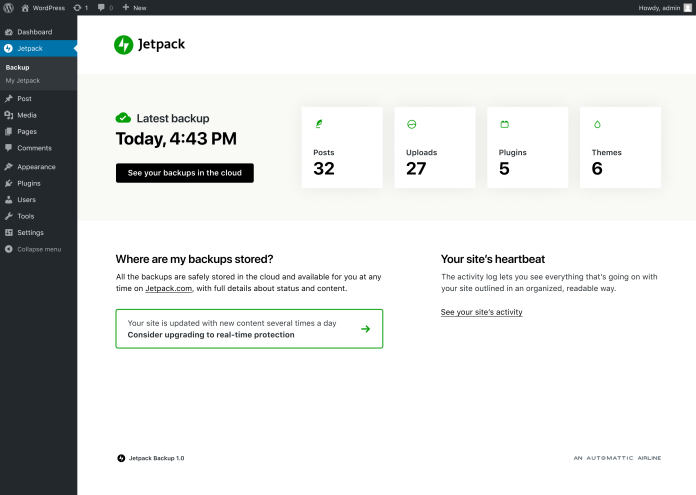Click the Themes count 6
The height and width of the screenshot is (495, 696).
[597, 168]
